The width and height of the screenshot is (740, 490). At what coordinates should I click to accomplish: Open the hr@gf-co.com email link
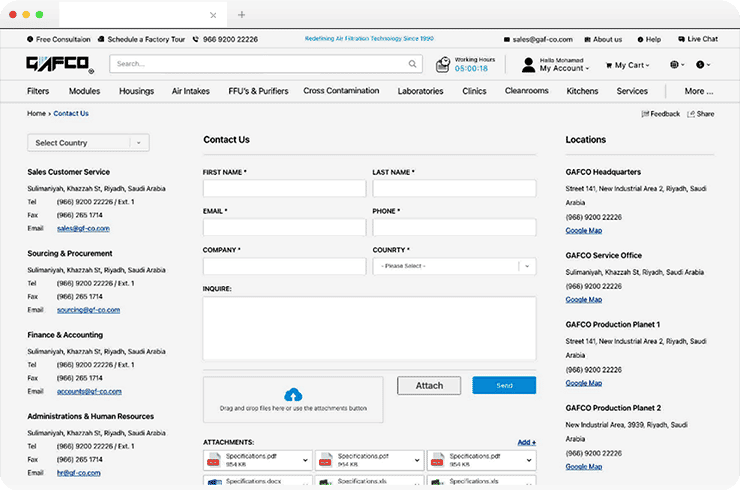[x=78, y=473]
